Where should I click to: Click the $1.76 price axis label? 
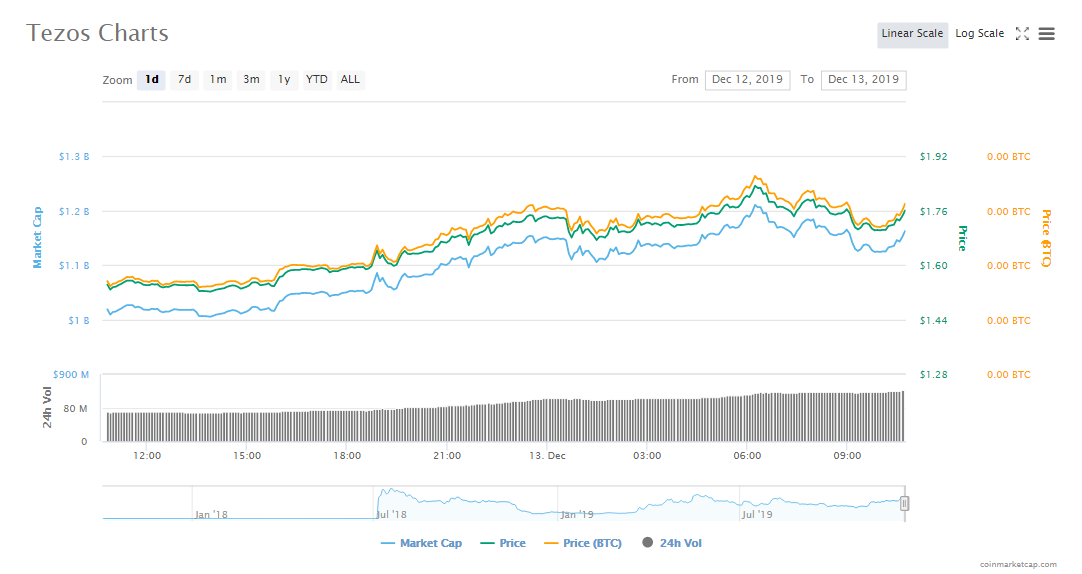[934, 211]
